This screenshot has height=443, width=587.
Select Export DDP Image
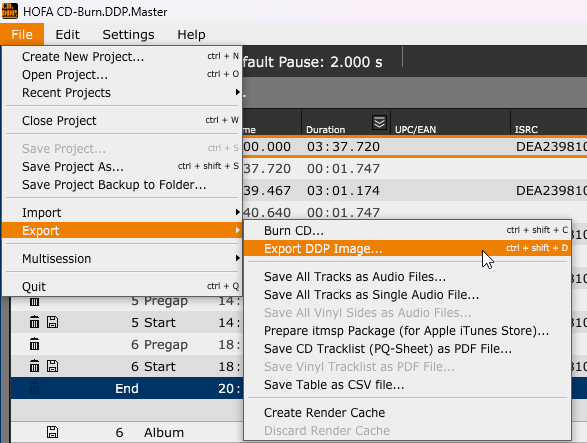[x=407, y=248]
